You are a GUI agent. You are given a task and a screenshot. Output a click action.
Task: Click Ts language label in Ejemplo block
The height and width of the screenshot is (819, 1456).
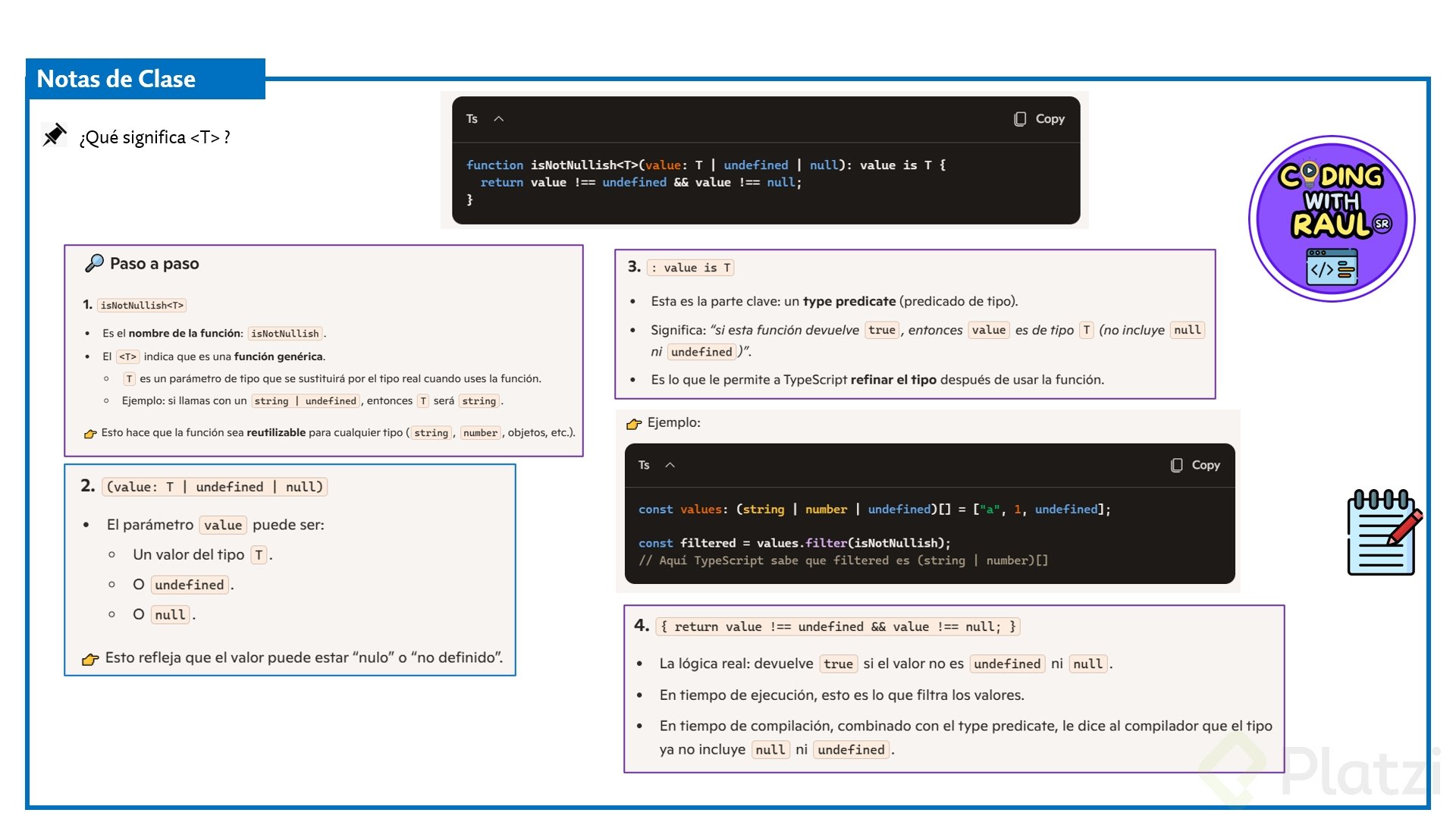tap(644, 465)
